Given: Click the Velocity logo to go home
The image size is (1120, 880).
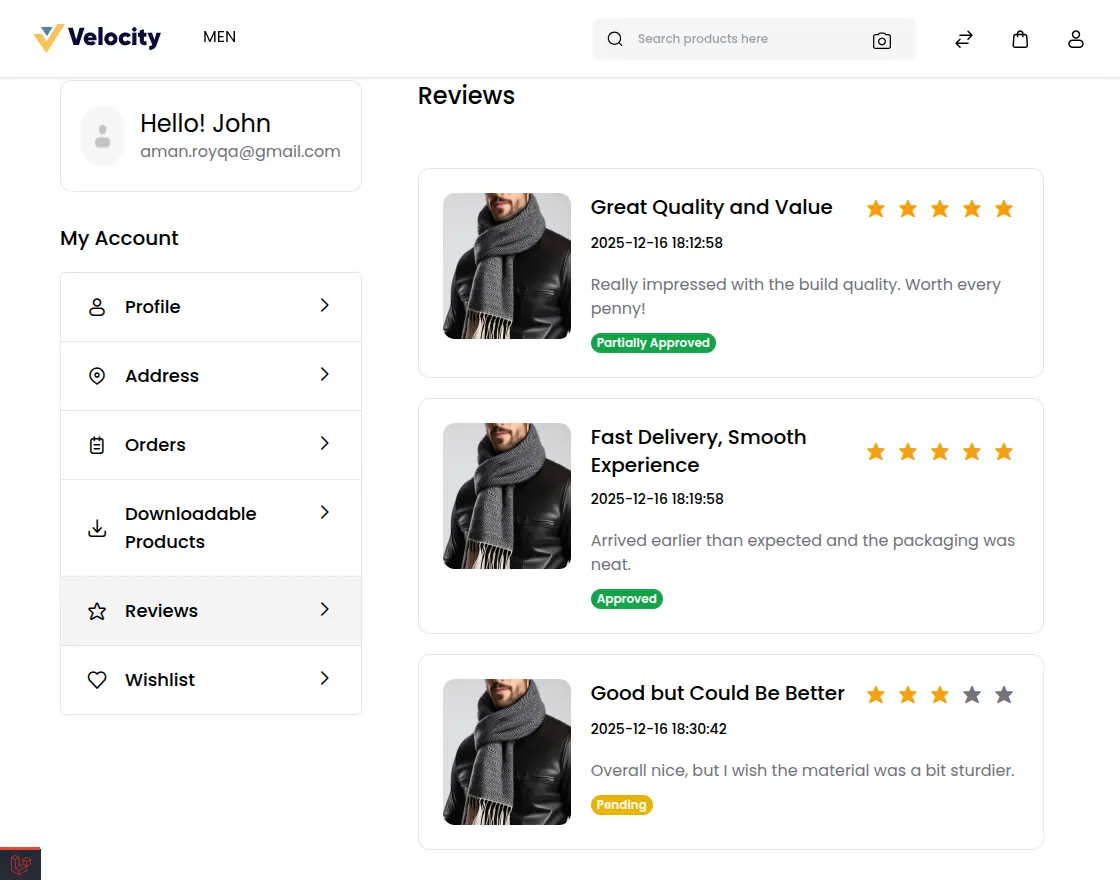Looking at the screenshot, I should 97,37.
